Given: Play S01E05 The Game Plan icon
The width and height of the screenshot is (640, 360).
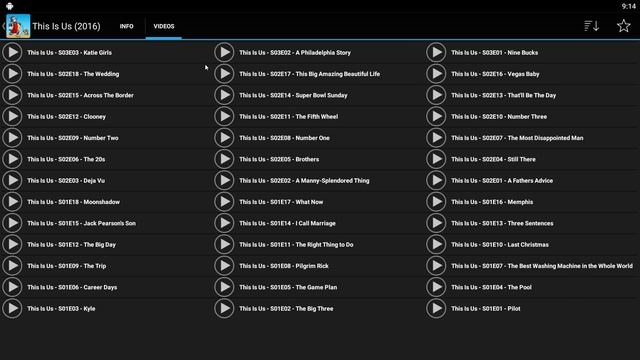Looking at the screenshot, I should click(x=224, y=287).
